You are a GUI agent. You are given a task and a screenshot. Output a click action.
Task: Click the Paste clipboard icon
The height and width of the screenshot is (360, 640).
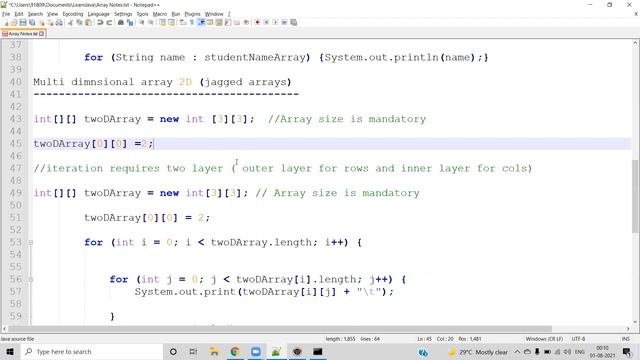coord(89,22)
